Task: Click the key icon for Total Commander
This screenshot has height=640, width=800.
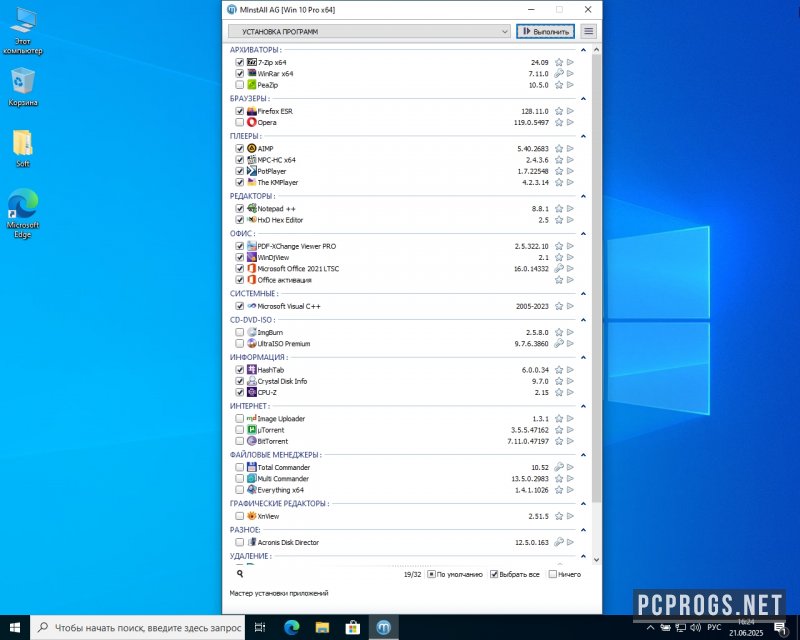Action: 559,467
